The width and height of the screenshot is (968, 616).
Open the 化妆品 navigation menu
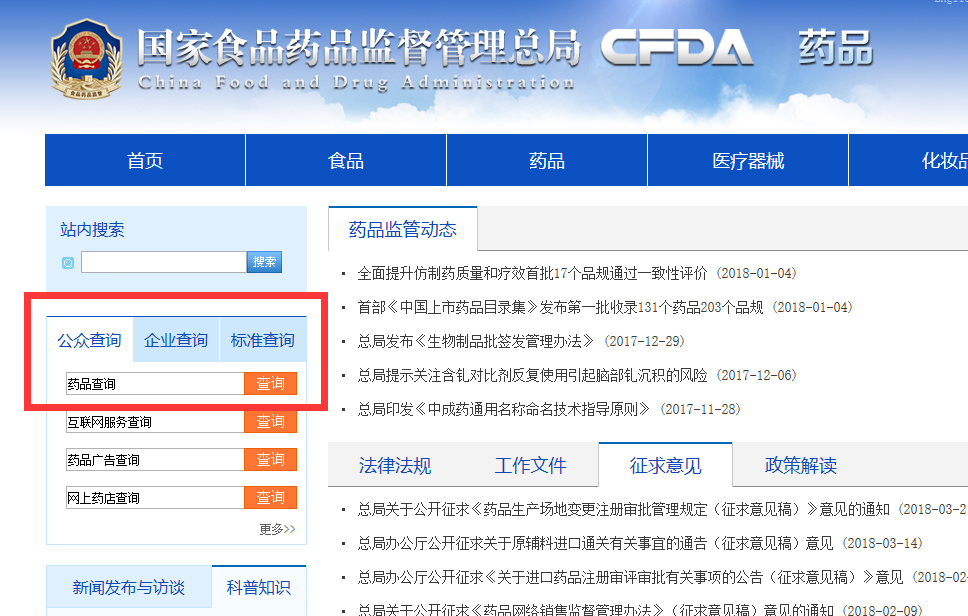click(x=909, y=160)
